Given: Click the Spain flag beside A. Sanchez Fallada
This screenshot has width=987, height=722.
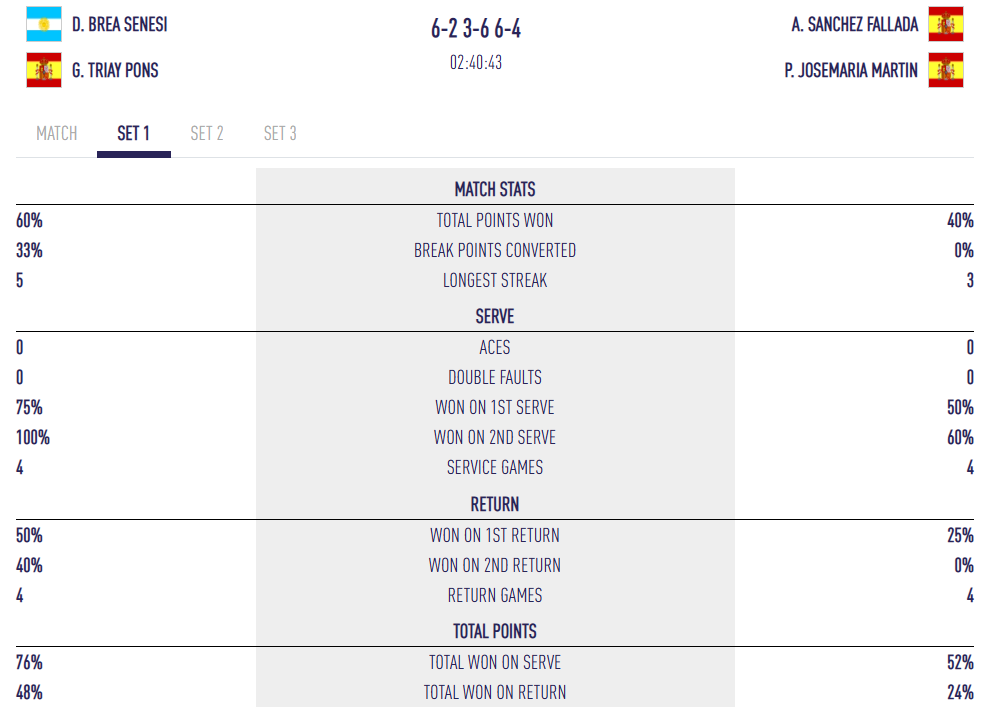Looking at the screenshot, I should pos(945,24).
